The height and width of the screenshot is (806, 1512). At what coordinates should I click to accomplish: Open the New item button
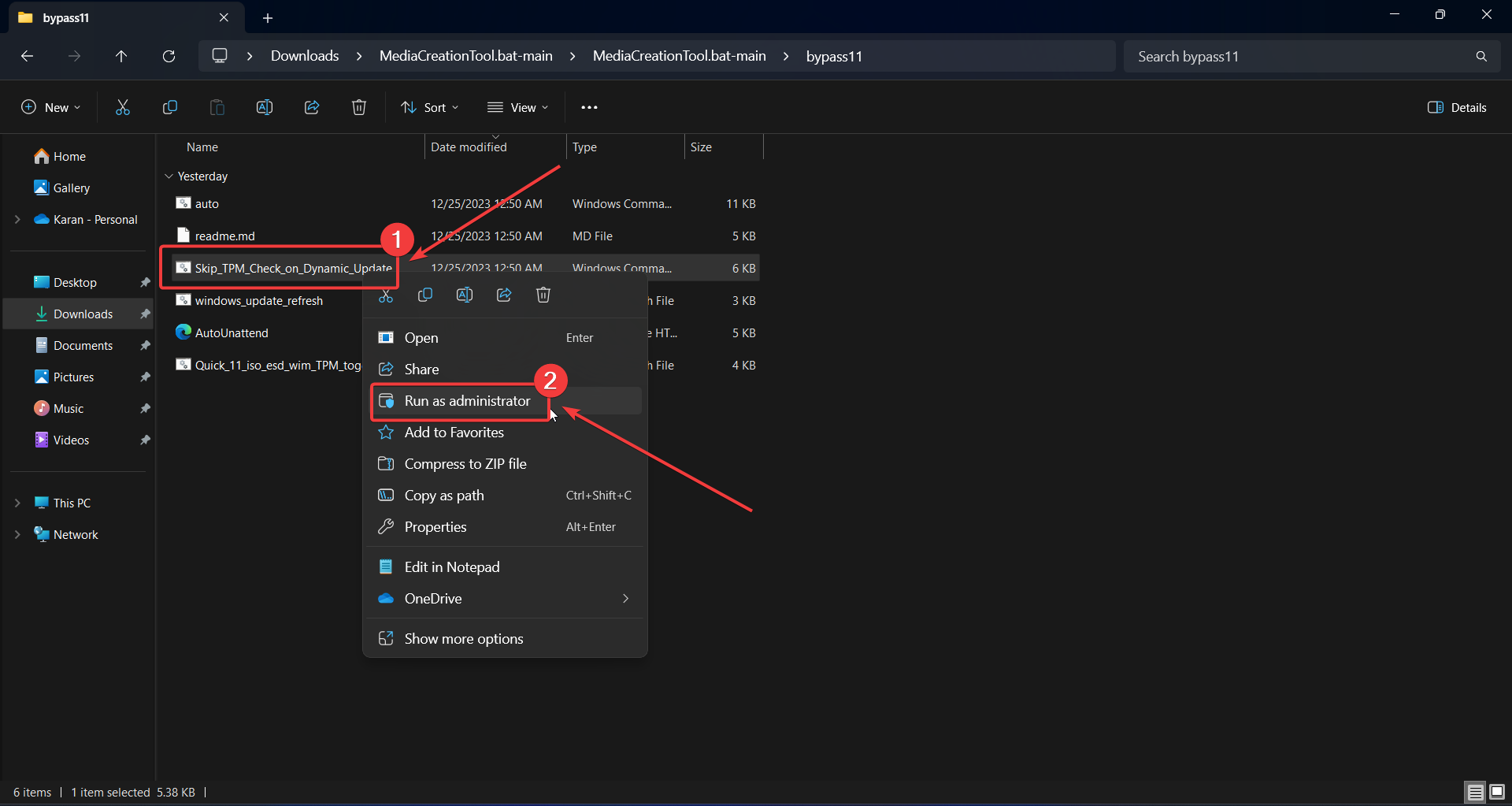(x=50, y=107)
